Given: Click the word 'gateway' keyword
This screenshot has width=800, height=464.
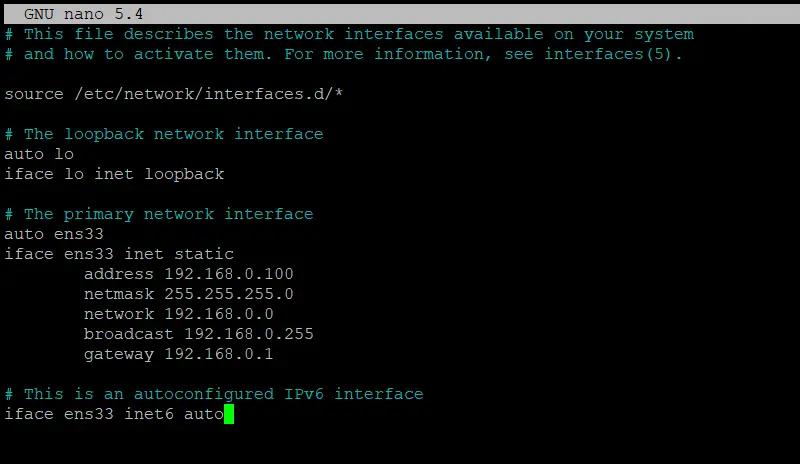Looking at the screenshot, I should (x=118, y=354).
